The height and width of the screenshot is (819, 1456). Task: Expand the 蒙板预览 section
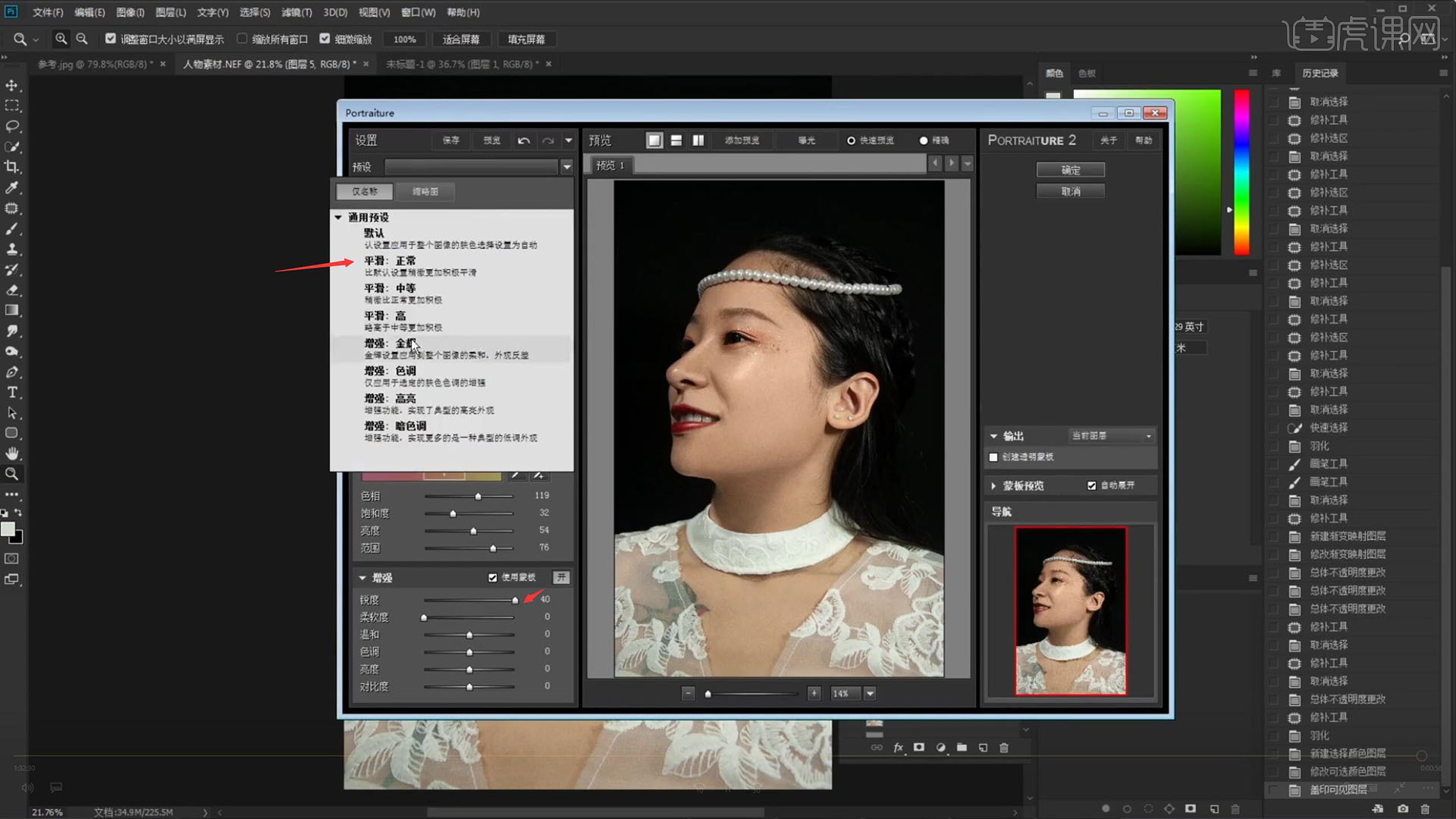tap(993, 486)
